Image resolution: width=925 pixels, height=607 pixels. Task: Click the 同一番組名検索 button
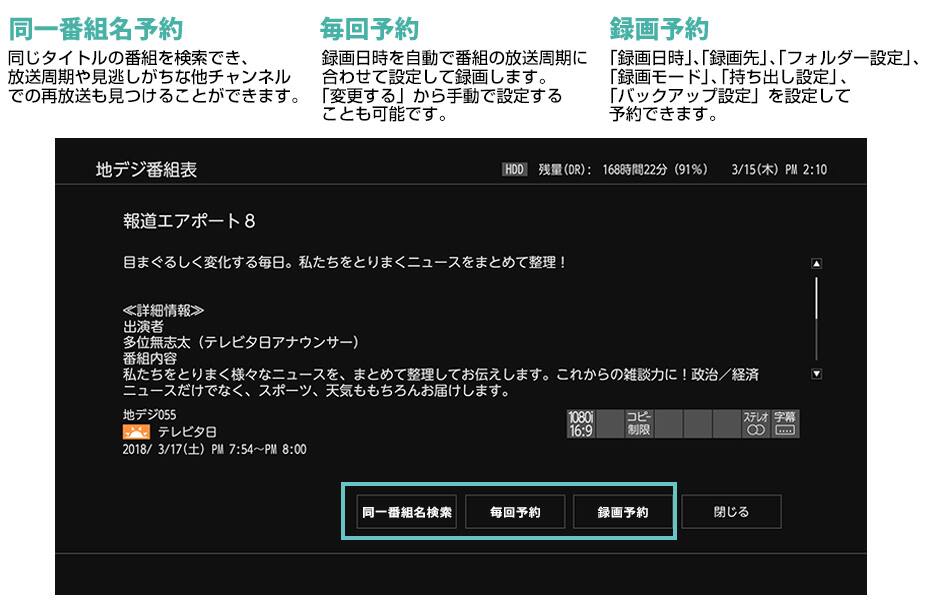(406, 512)
